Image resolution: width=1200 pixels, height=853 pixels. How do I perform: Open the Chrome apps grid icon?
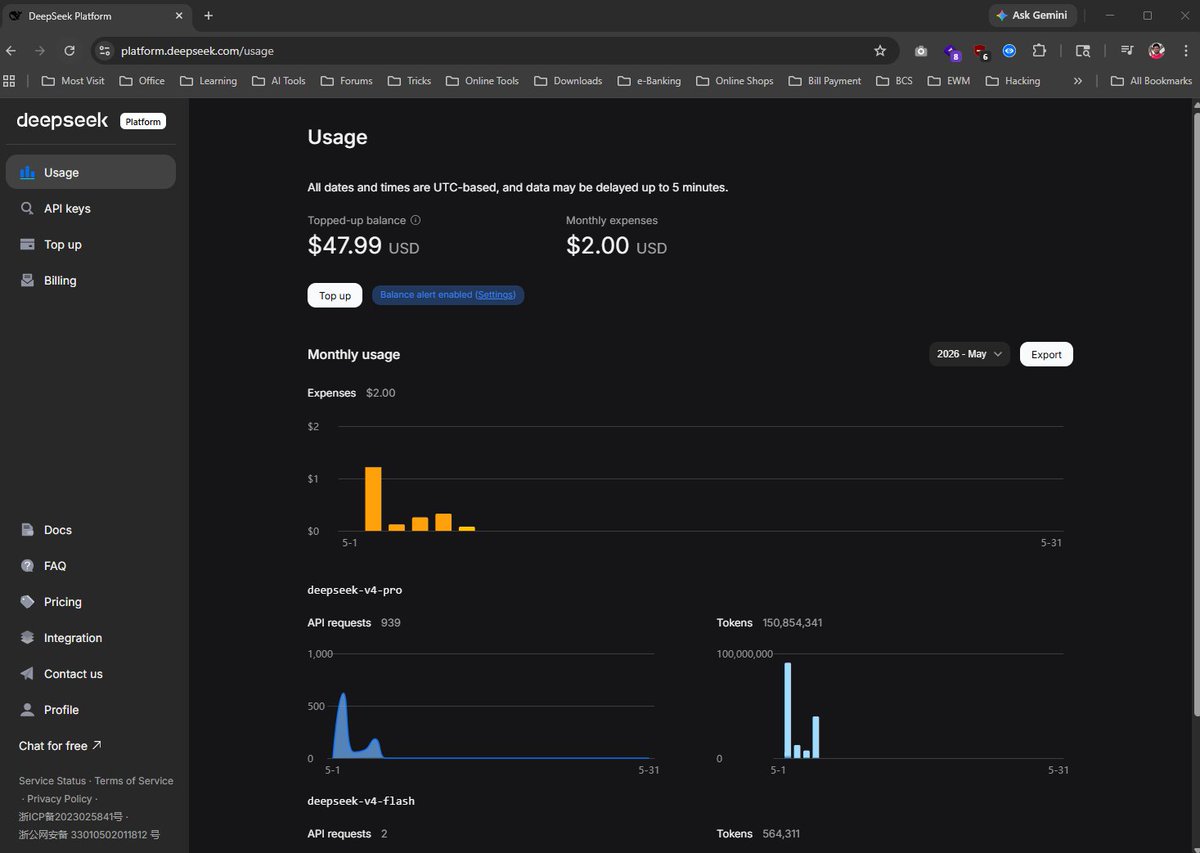pyautogui.click(x=10, y=81)
